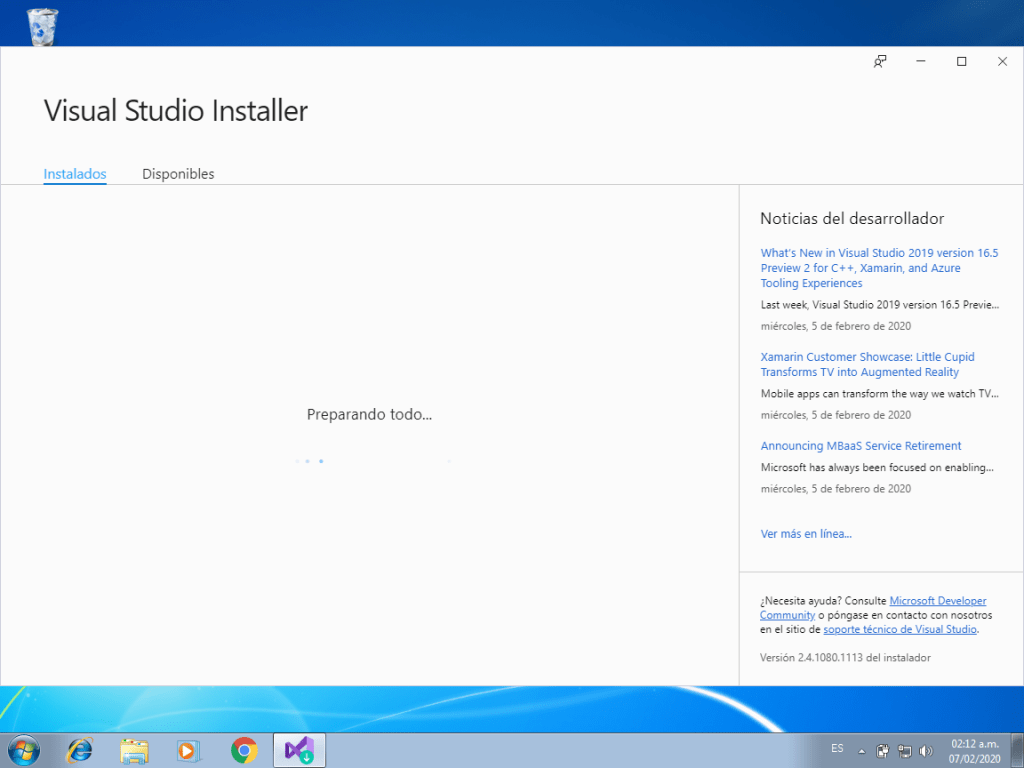The image size is (1024, 768).
Task: Launch Google Chrome from the taskbar
Action: [243, 749]
